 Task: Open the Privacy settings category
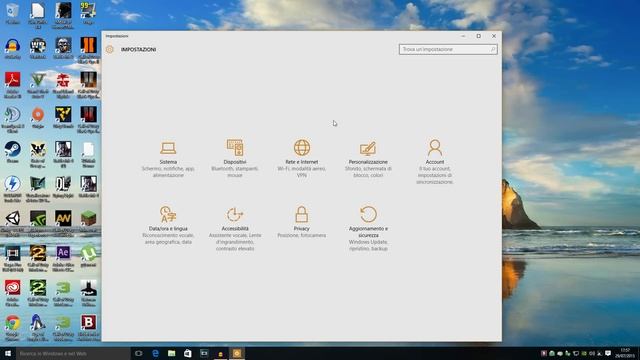(x=302, y=222)
